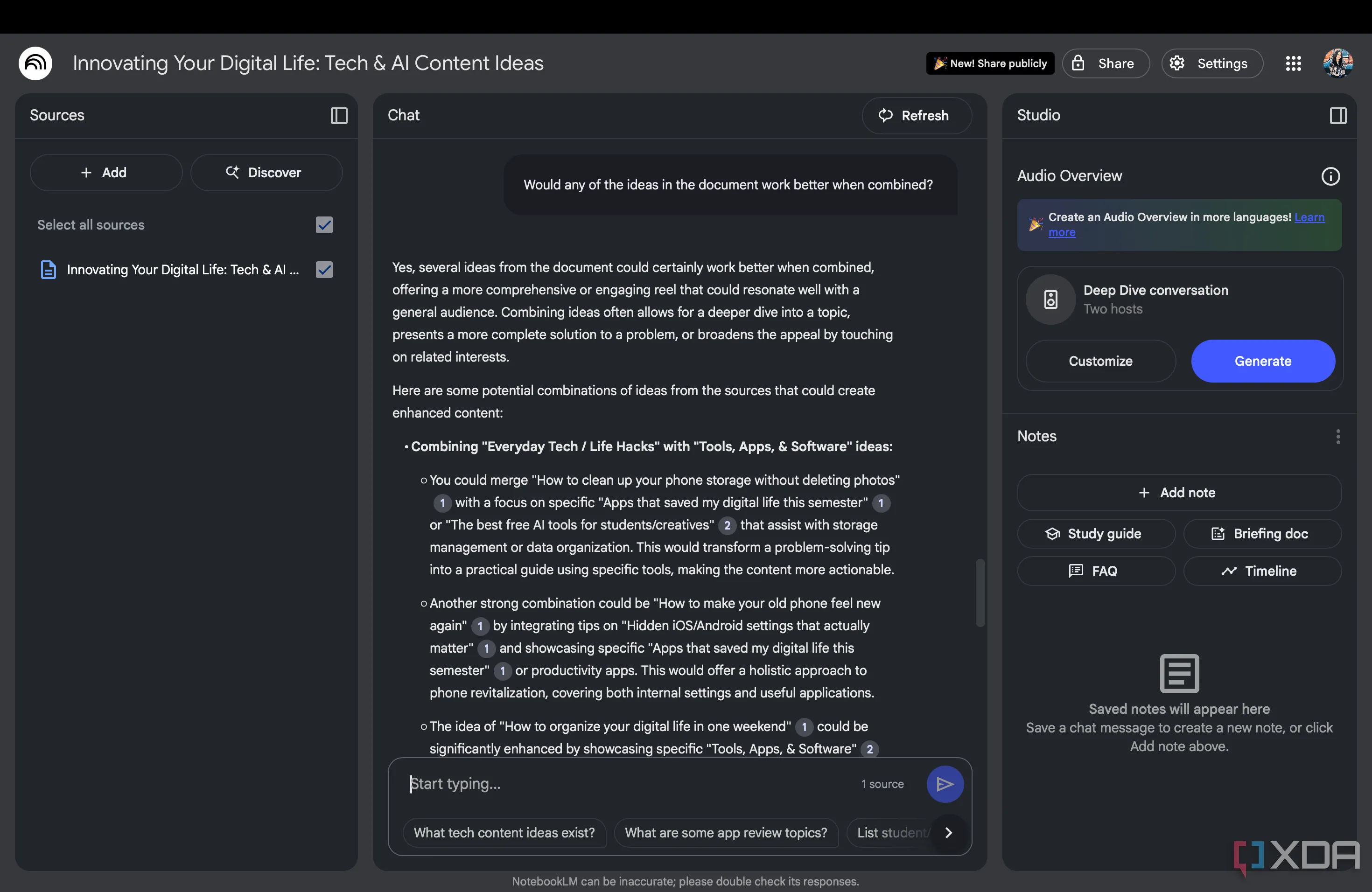1372x892 pixels.
Task: Send the chat message
Action: [944, 784]
